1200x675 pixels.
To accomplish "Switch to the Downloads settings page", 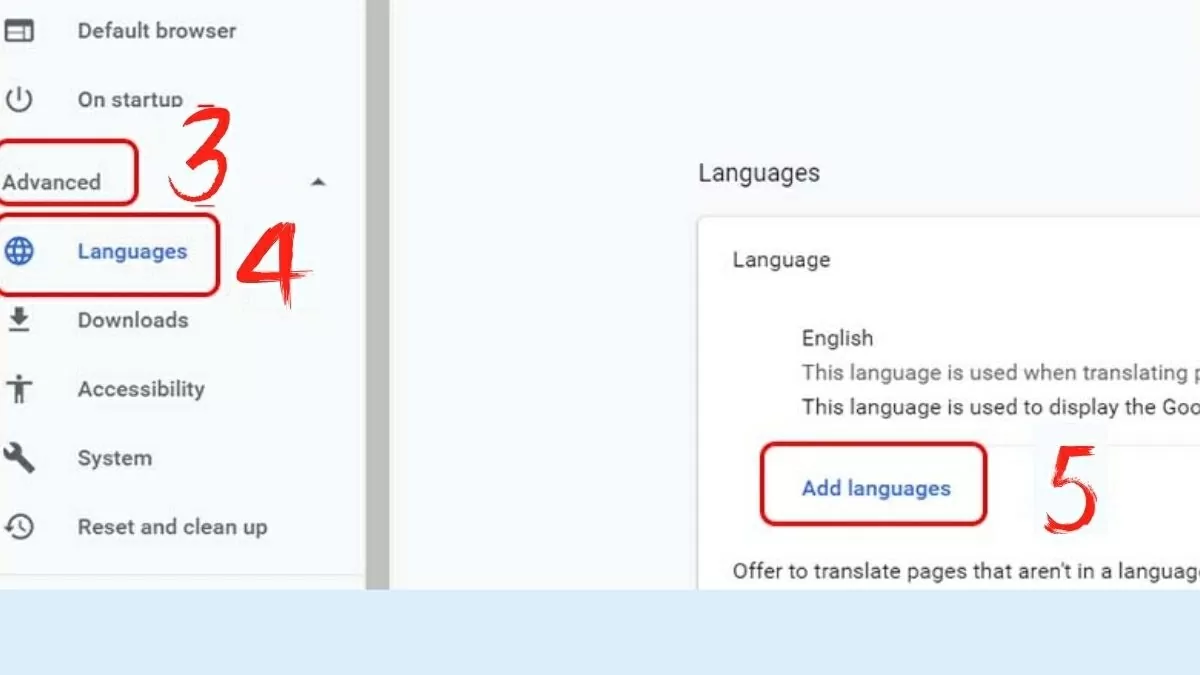I will click(132, 320).
